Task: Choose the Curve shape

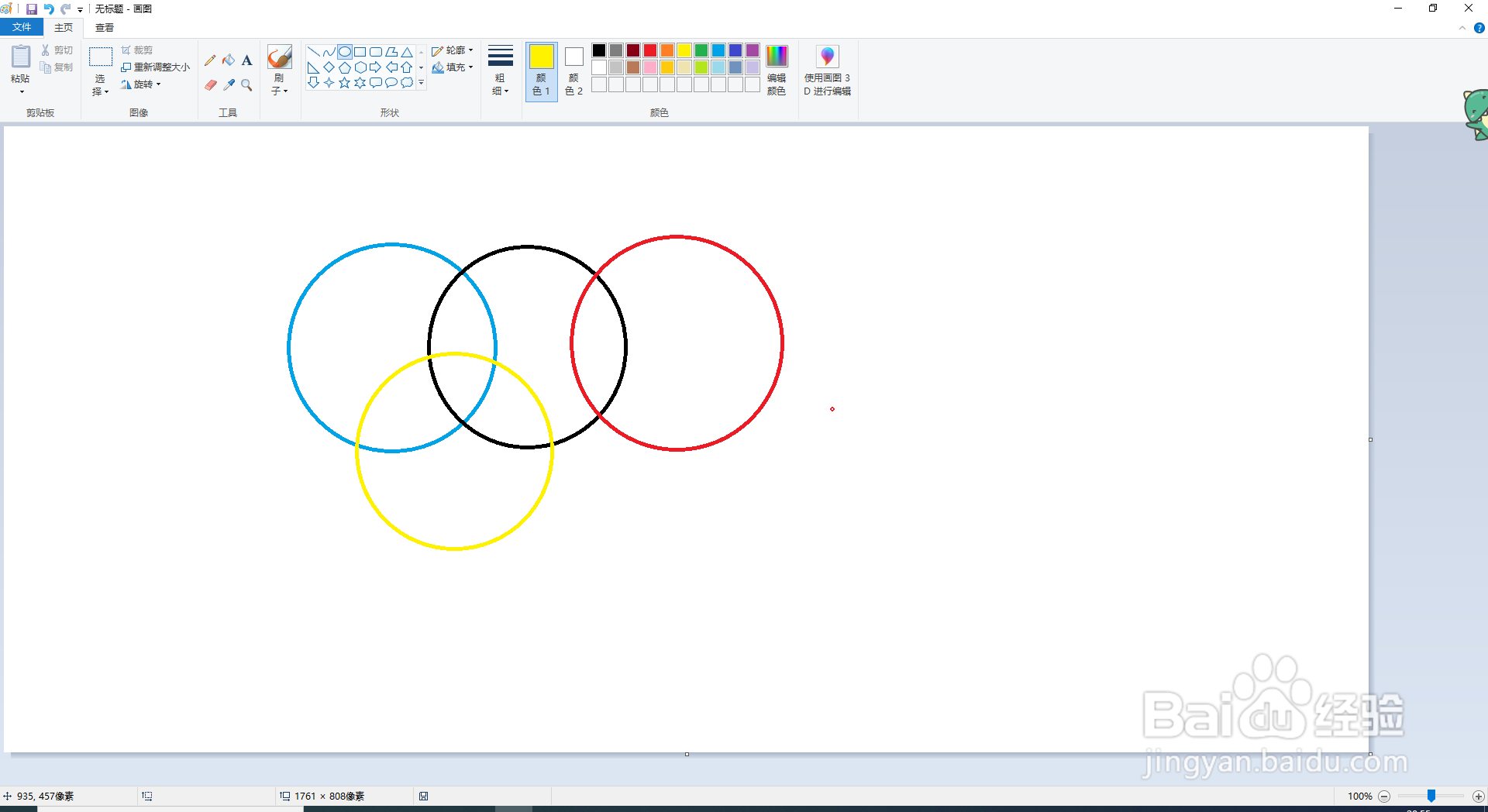Action: tap(329, 52)
